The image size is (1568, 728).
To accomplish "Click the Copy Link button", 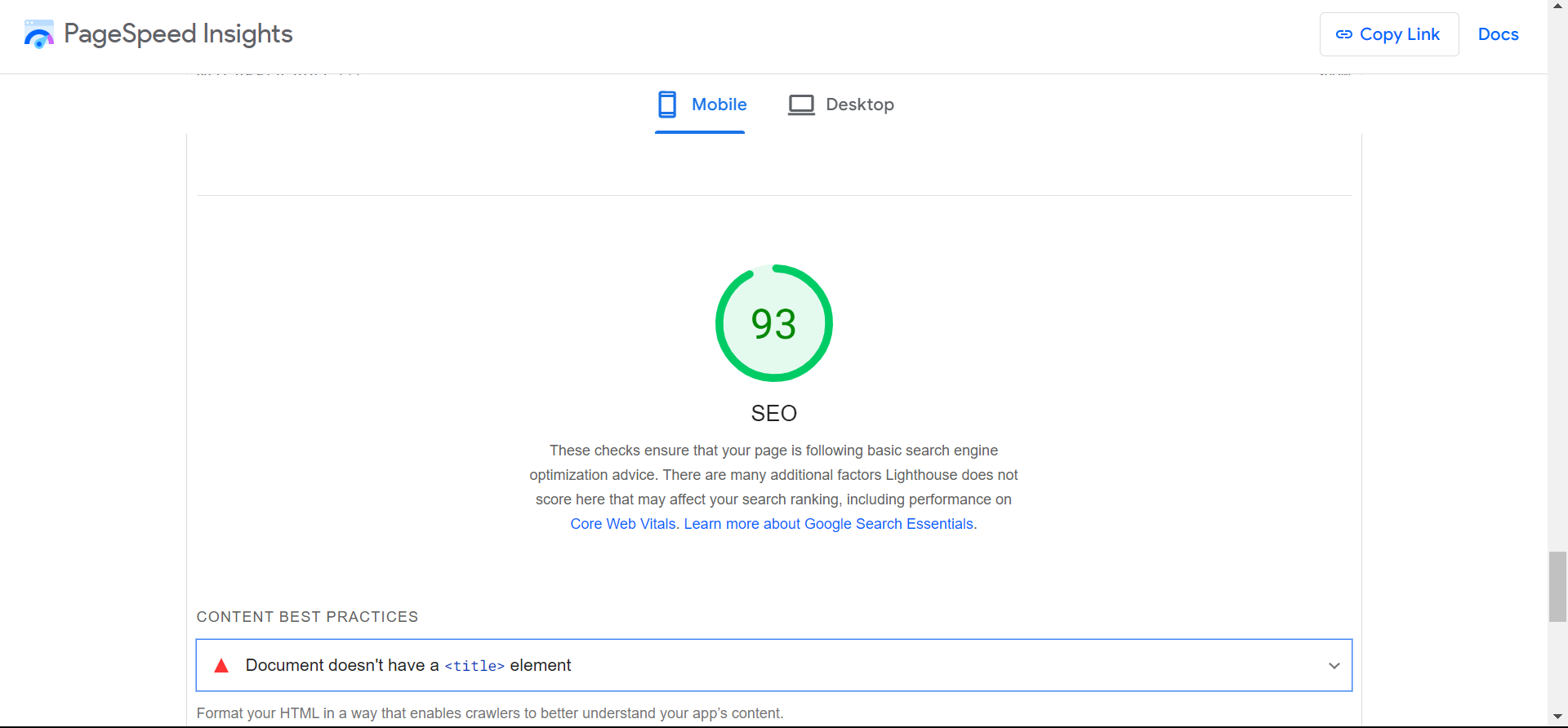I will (1388, 34).
